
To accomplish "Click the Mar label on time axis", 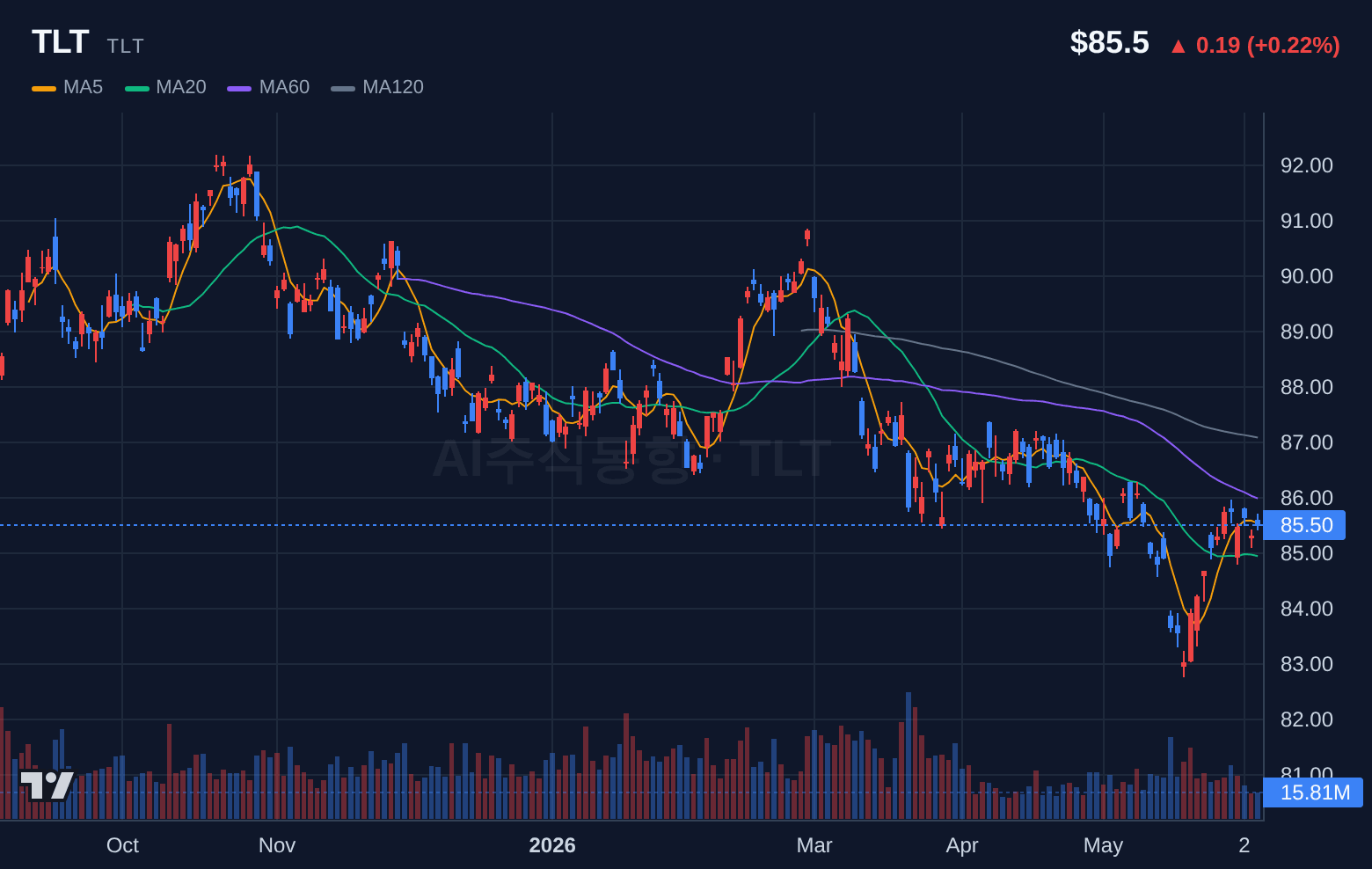I will coord(814,845).
